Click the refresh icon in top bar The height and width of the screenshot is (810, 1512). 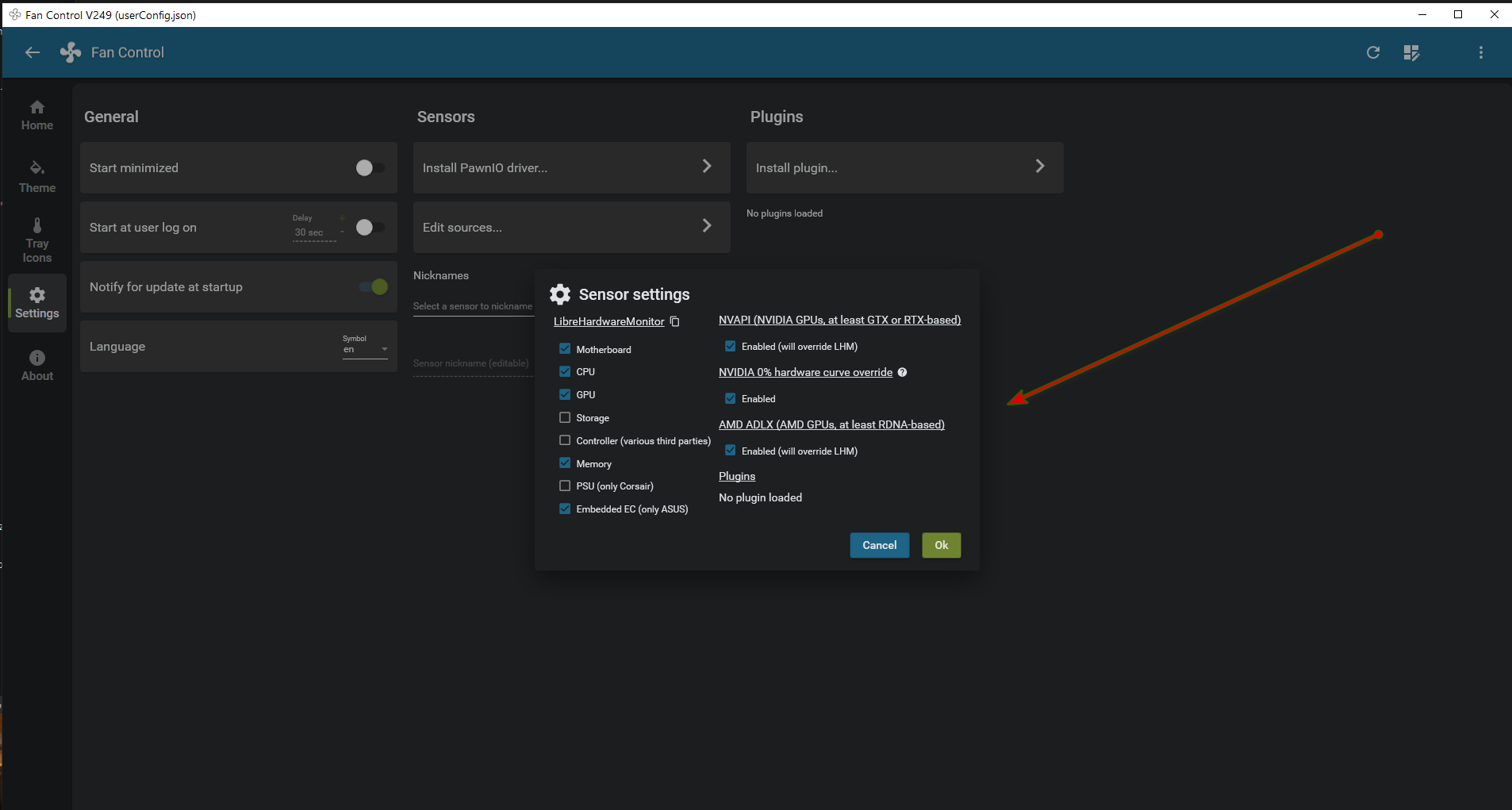pos(1373,52)
